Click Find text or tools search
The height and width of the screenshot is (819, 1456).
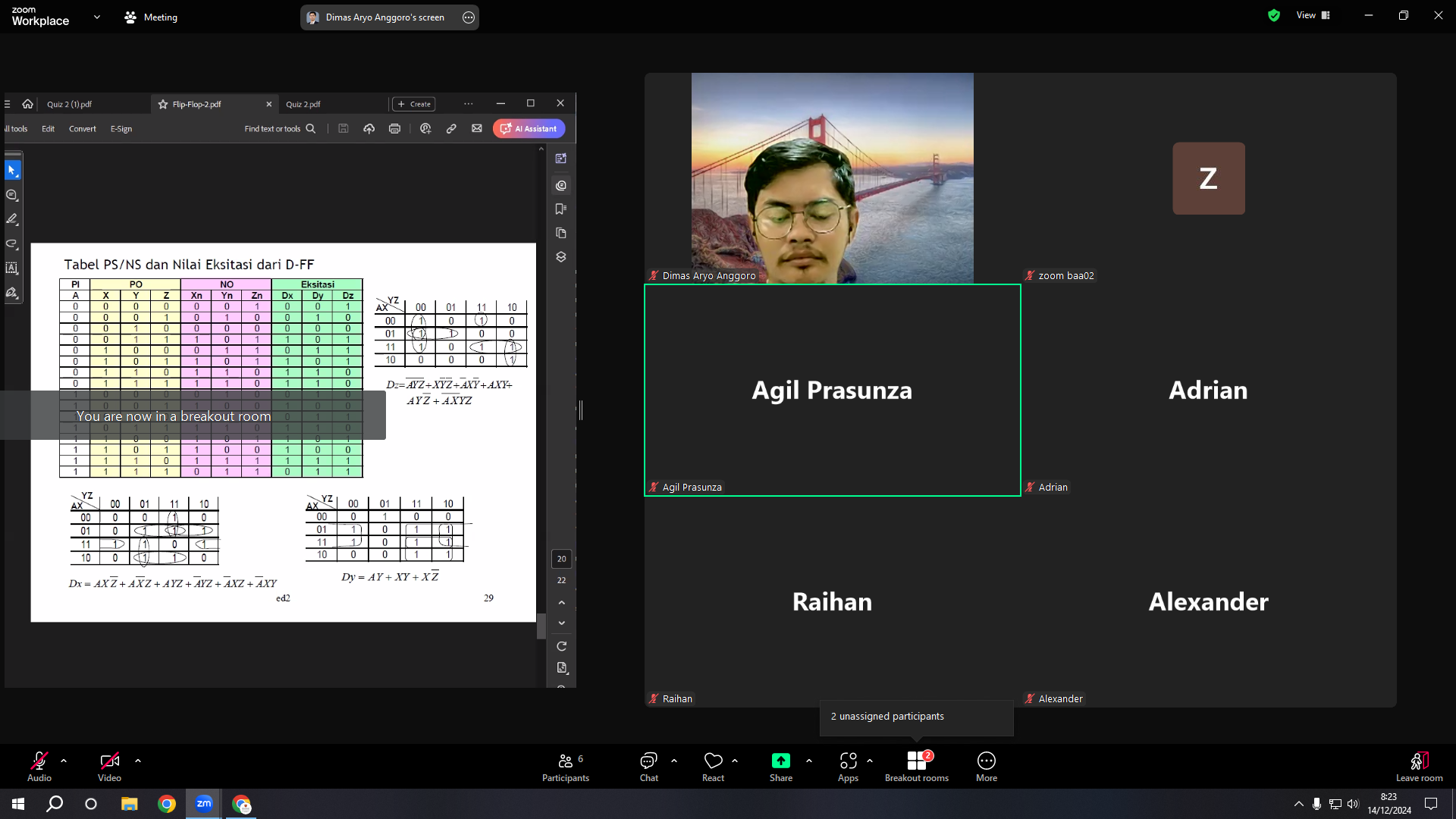[280, 129]
